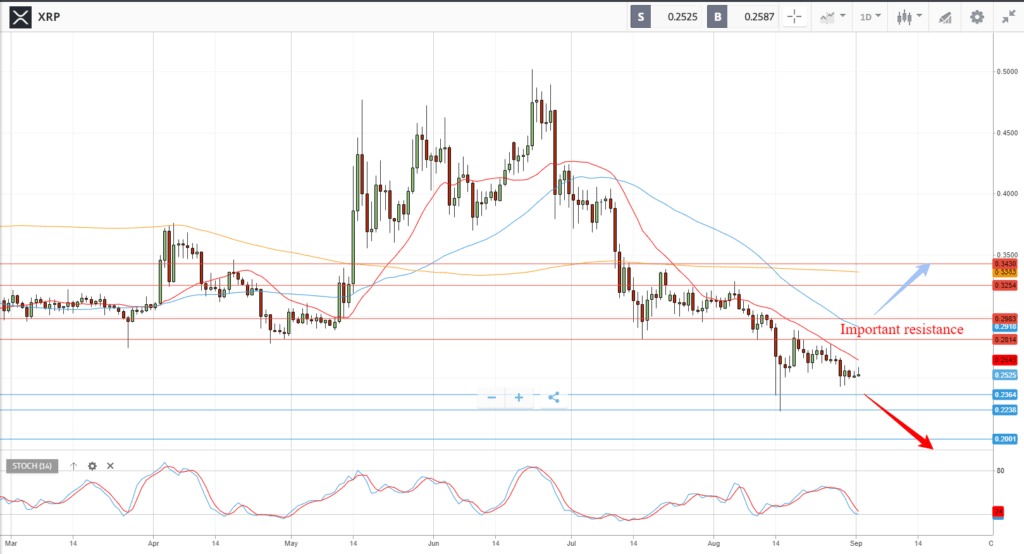
Task: Click the 'Mar' date axis label
Action: coord(10,543)
